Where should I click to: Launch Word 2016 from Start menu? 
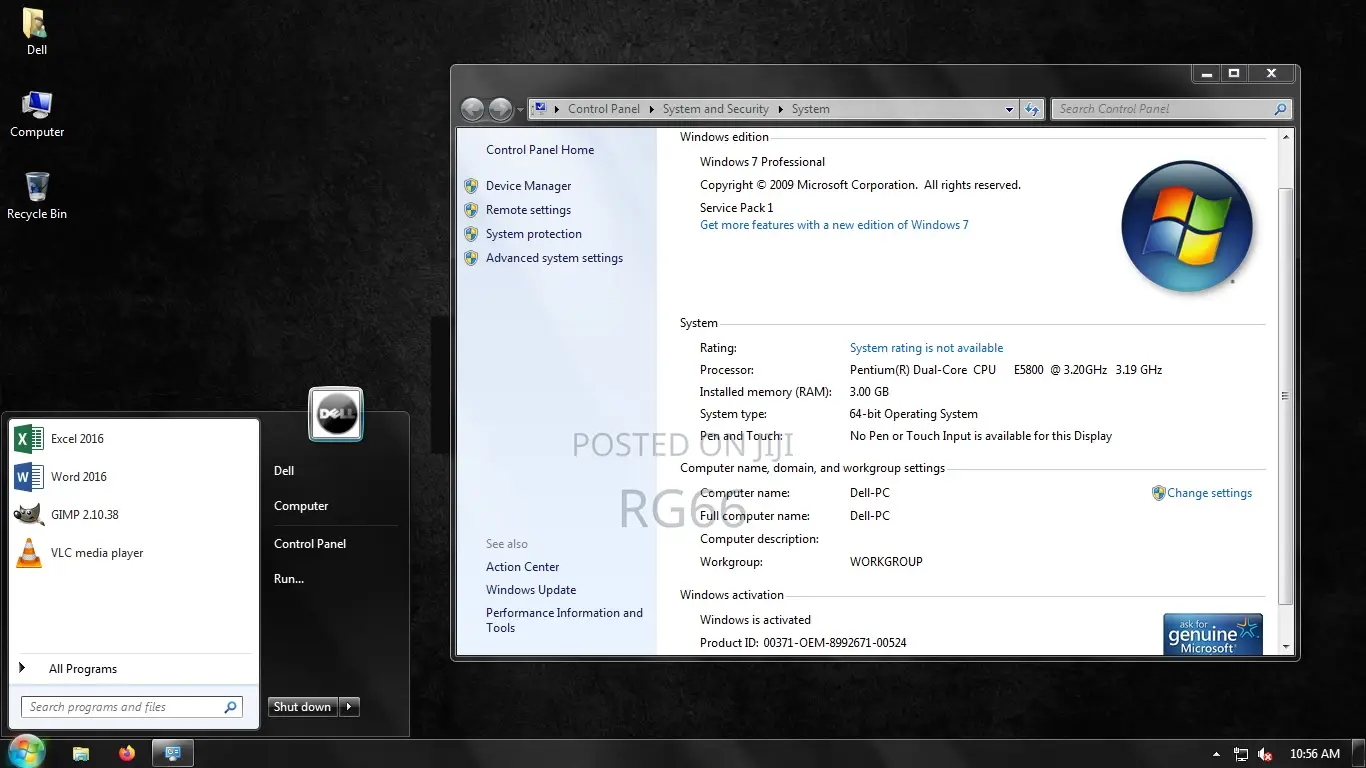tap(134, 477)
